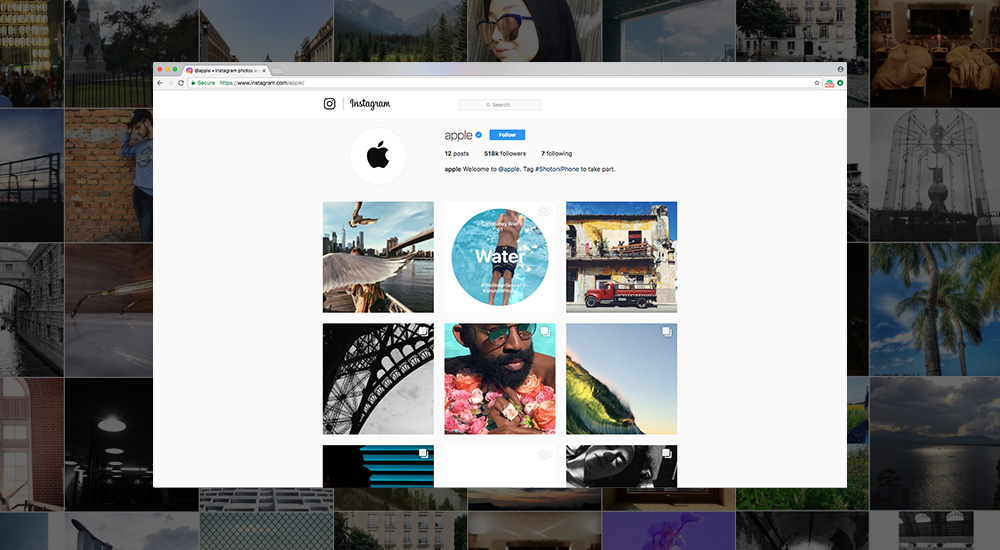Click the Instagram camera logo icon

(329, 103)
